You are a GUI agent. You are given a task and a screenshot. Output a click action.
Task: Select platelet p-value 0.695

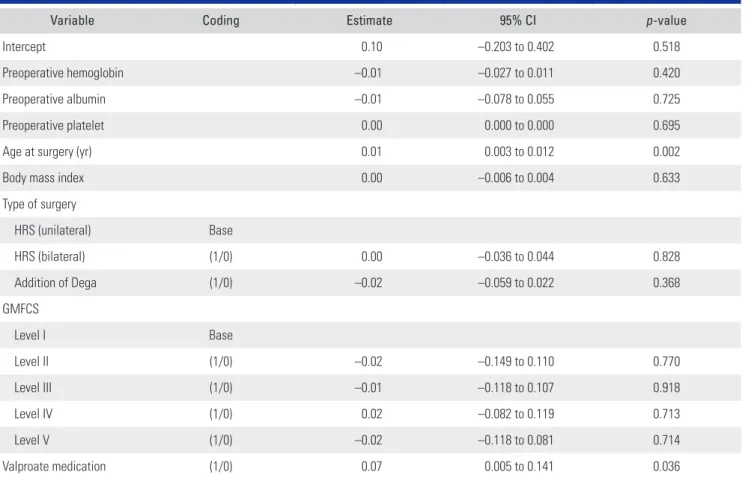point(666,125)
